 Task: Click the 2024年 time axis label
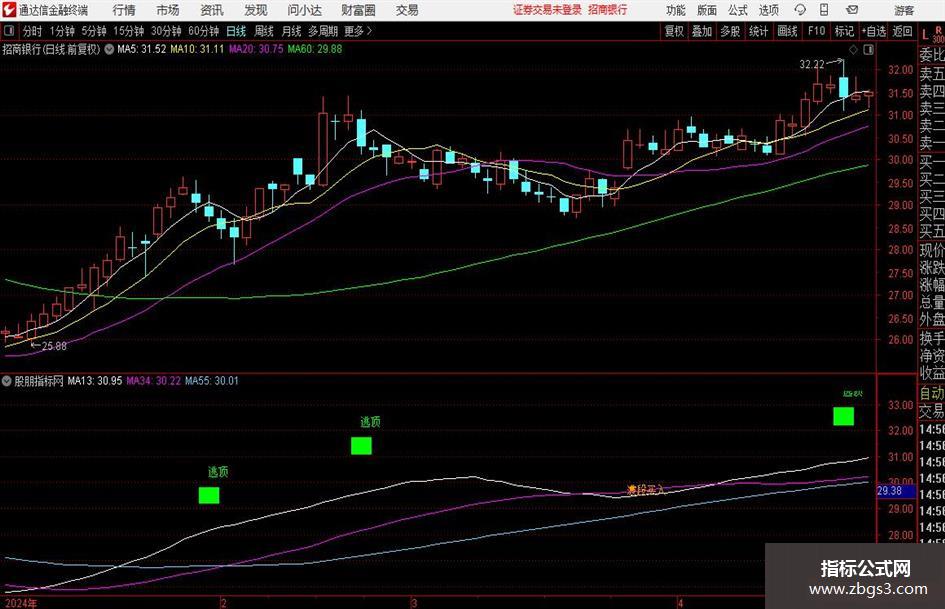tap(21, 604)
